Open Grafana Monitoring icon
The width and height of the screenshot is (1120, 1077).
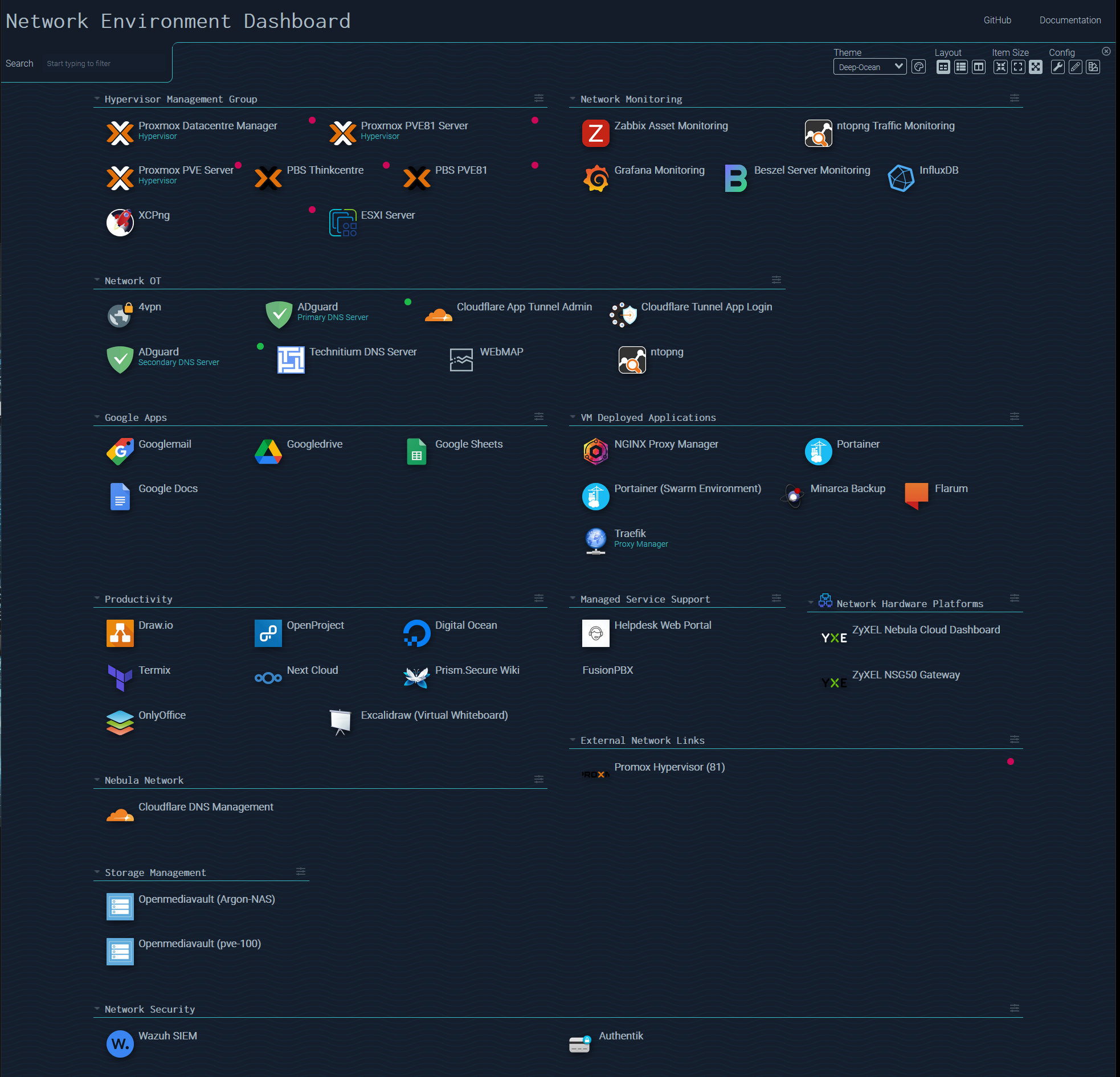coord(595,178)
